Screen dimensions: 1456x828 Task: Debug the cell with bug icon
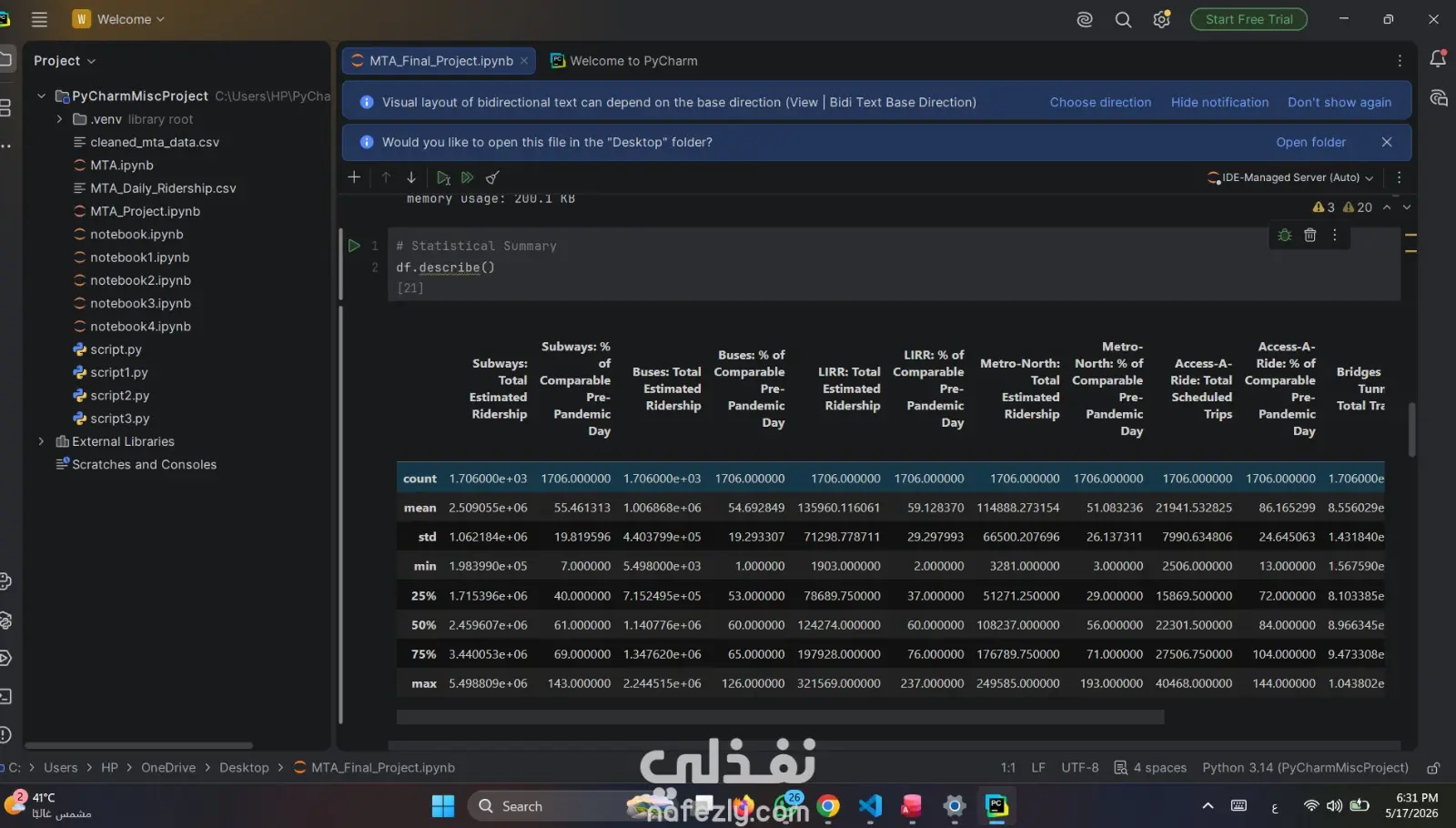1285,235
